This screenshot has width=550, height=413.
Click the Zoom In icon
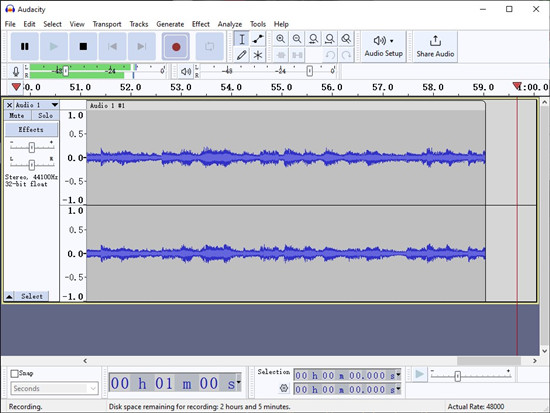click(x=281, y=39)
